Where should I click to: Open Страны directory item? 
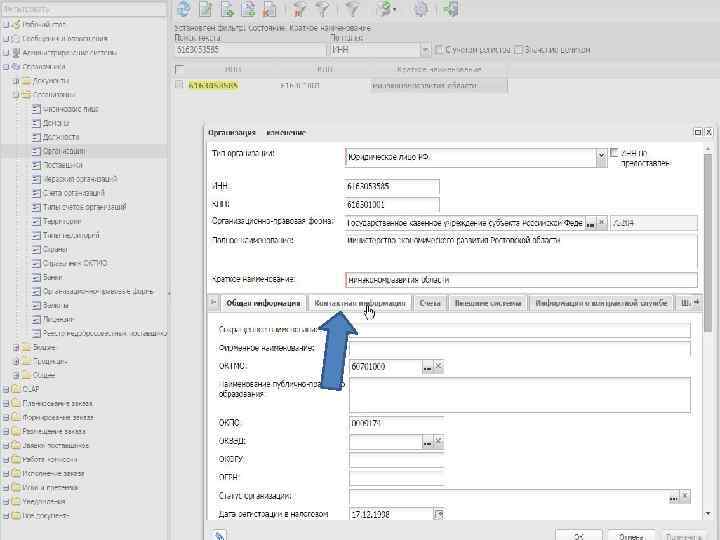point(55,249)
